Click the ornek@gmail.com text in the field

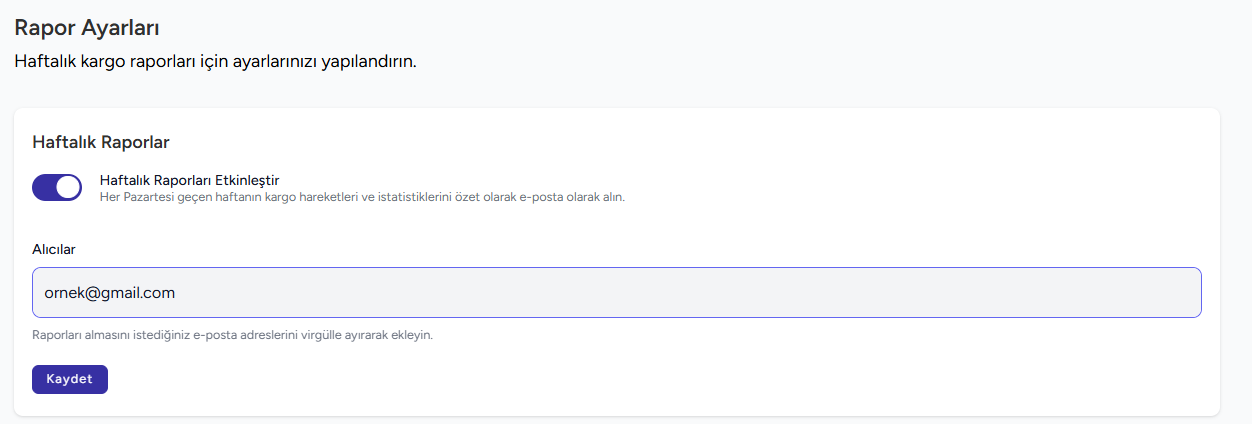(110, 293)
